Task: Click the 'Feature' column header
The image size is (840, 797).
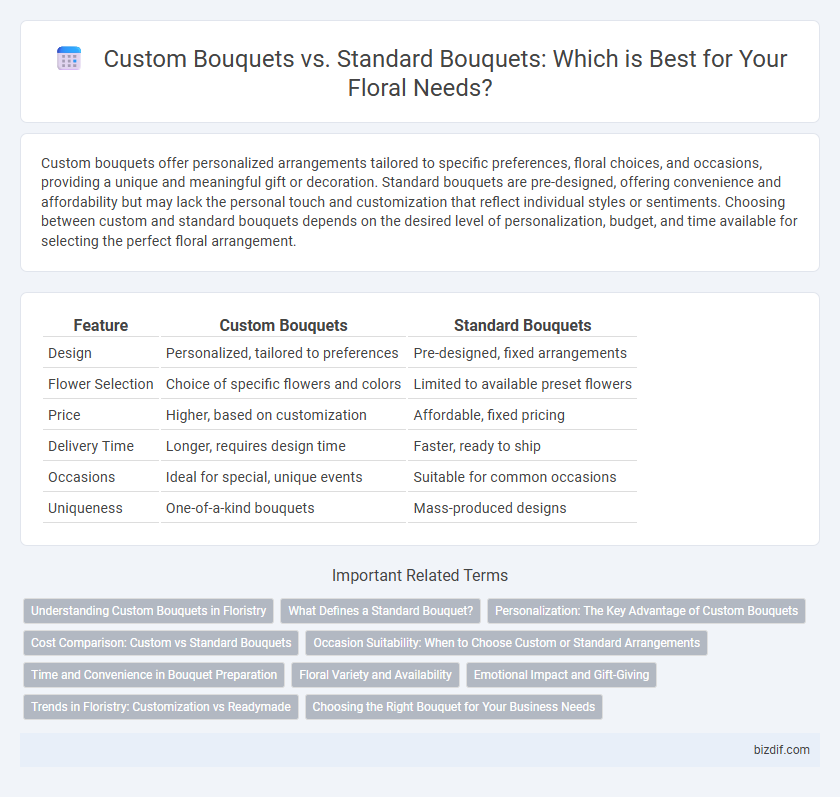Action: 101,325
